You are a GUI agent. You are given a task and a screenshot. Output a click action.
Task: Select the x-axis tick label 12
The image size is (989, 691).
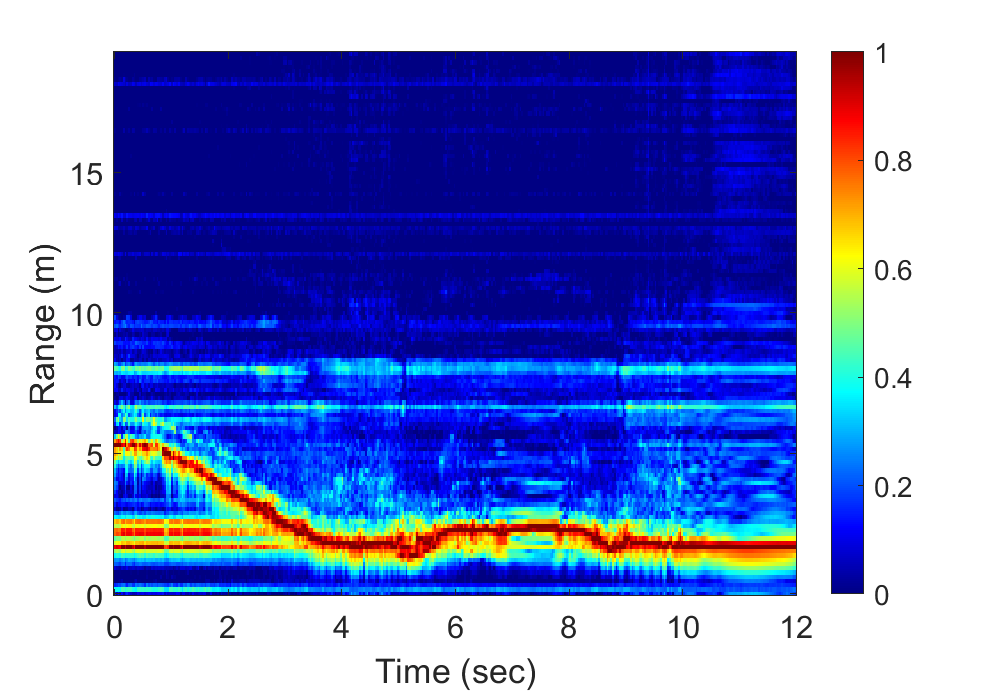coord(796,628)
